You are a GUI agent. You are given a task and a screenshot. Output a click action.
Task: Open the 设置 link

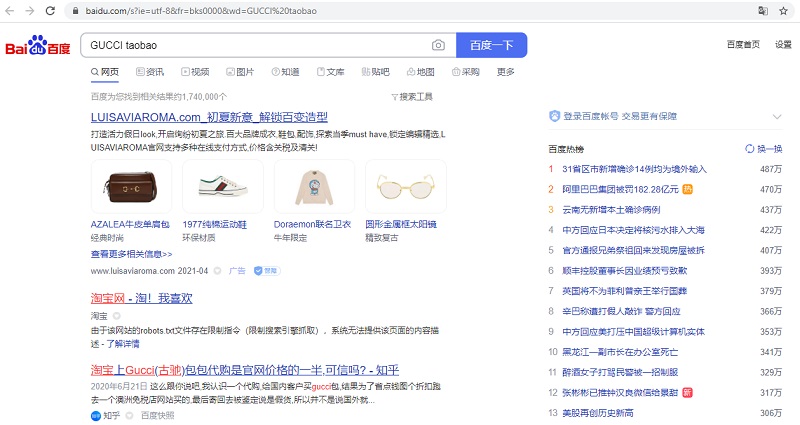[x=783, y=44]
